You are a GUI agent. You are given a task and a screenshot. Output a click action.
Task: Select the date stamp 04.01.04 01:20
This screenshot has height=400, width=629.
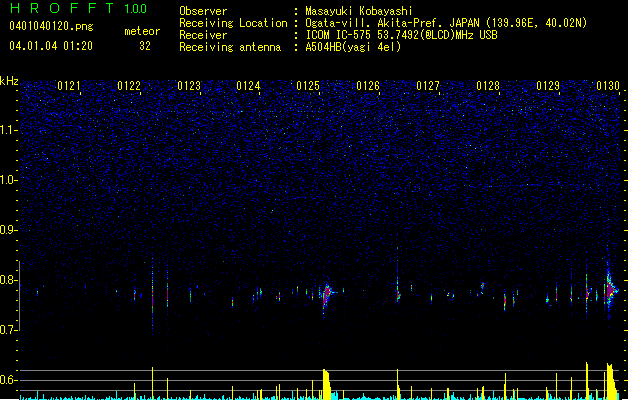(51, 46)
